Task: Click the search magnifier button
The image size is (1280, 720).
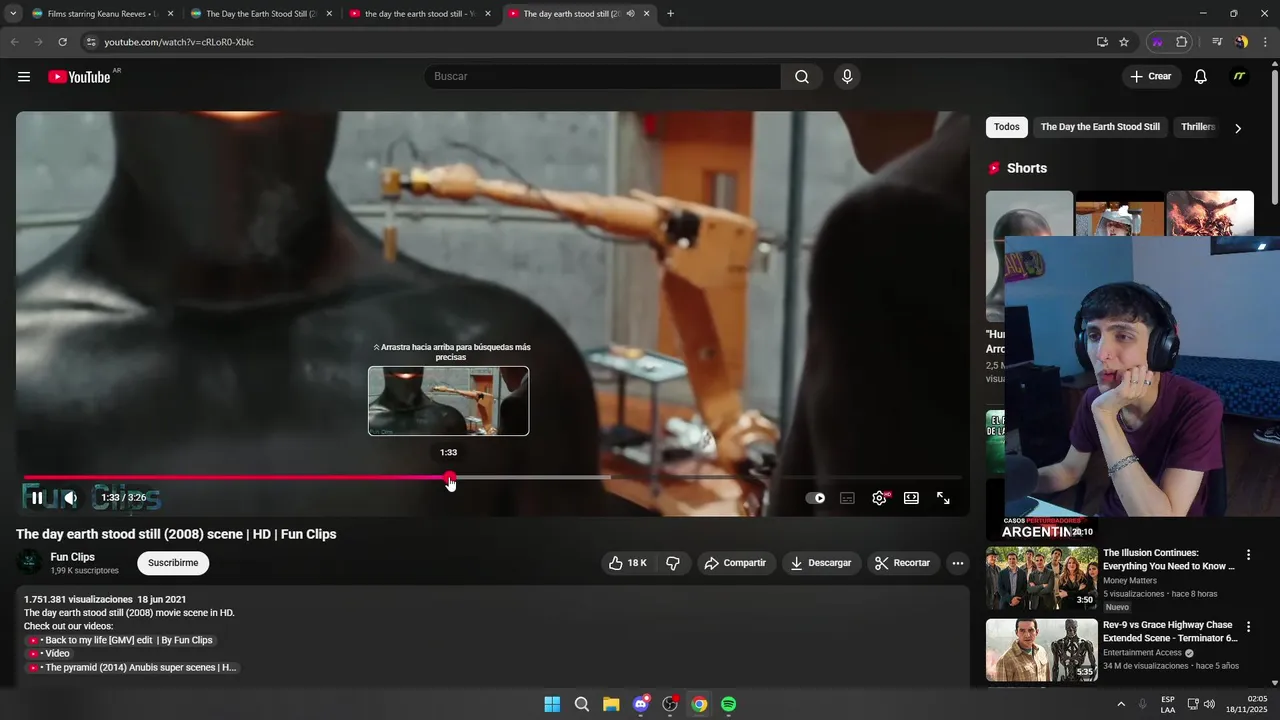Action: tap(802, 77)
